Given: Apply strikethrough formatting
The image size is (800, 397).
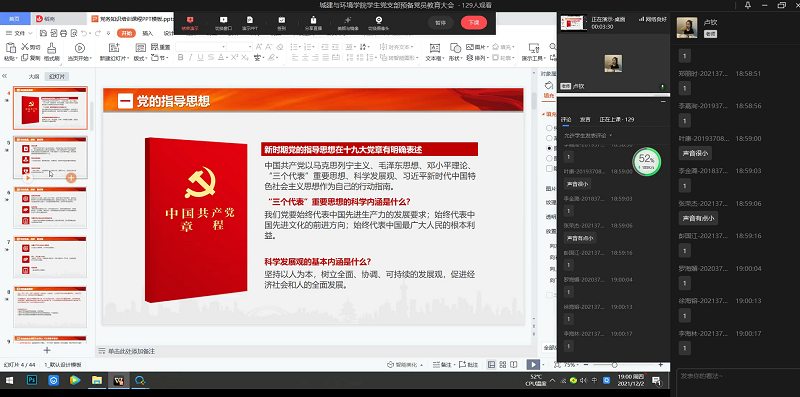Looking at the screenshot, I should point(210,58).
